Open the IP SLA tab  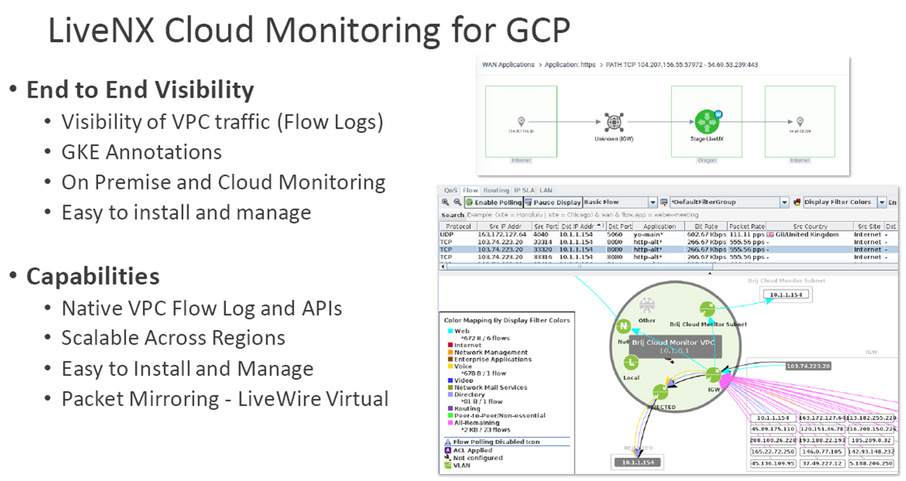point(524,190)
